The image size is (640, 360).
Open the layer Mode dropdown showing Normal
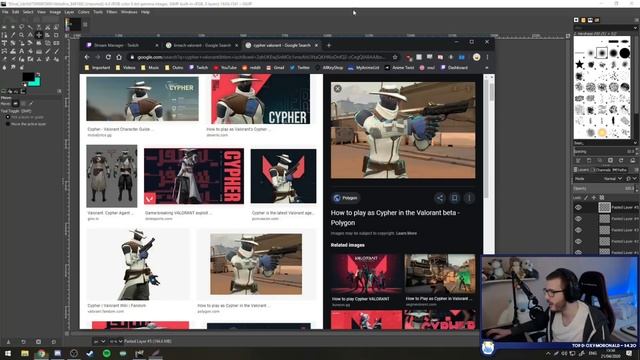point(612,179)
